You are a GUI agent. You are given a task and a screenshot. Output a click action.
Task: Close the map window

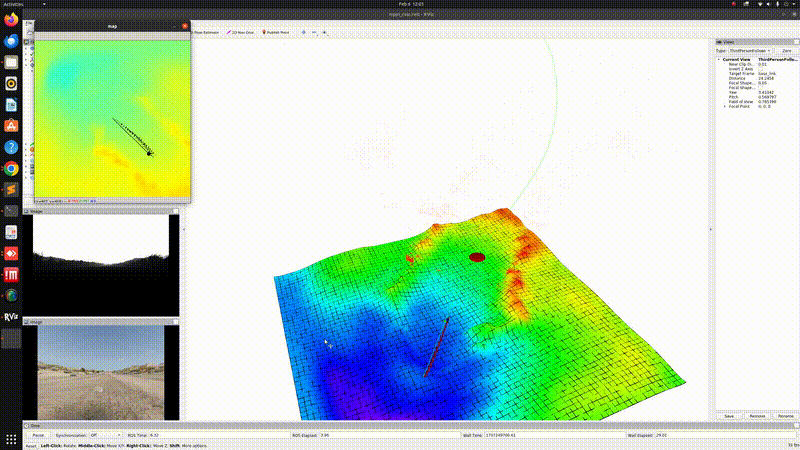point(185,26)
